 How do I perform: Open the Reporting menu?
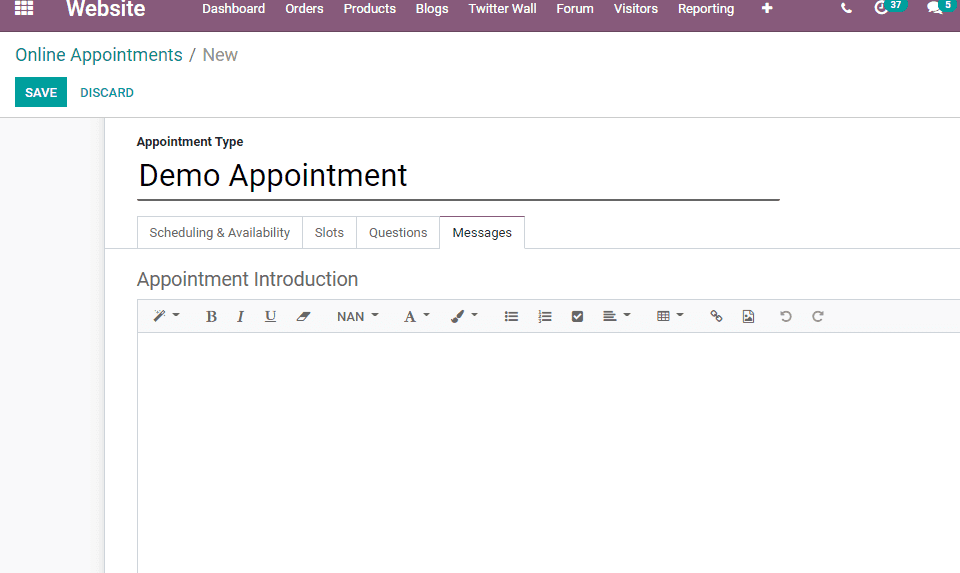click(x=706, y=9)
